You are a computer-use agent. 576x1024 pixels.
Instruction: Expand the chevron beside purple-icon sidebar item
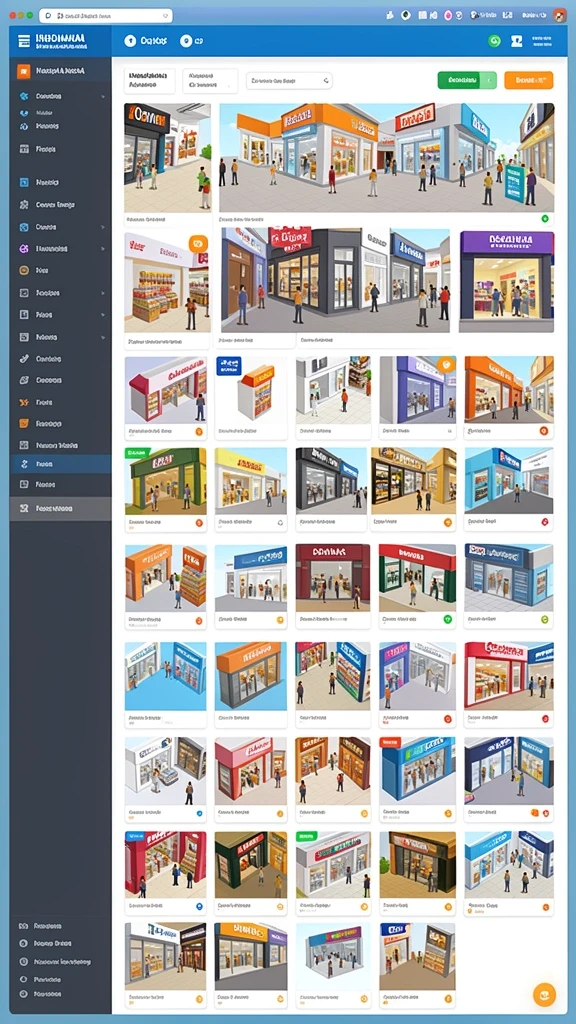pyautogui.click(x=103, y=249)
